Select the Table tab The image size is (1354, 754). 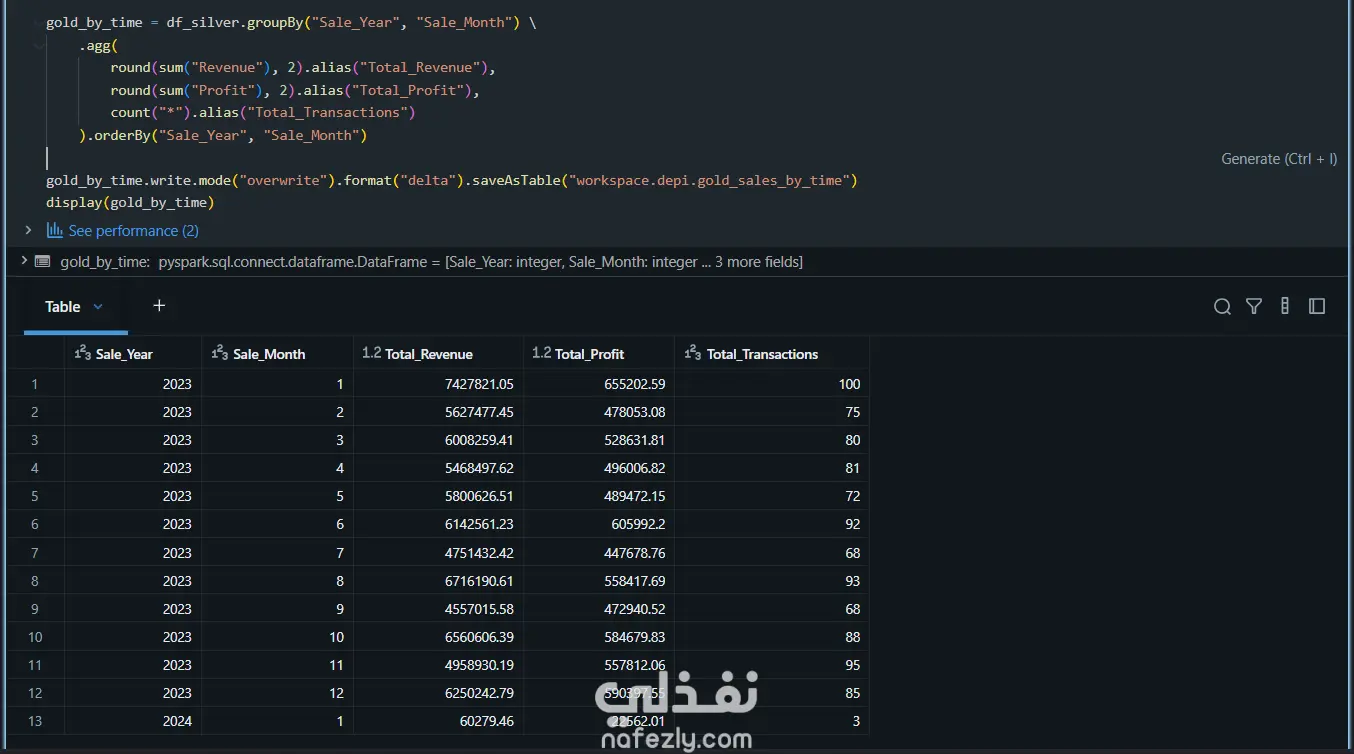pos(63,307)
